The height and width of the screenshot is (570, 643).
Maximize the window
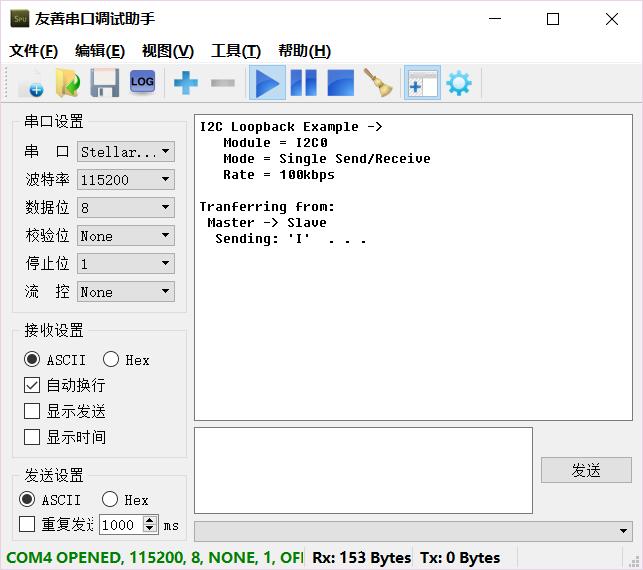tap(553, 19)
